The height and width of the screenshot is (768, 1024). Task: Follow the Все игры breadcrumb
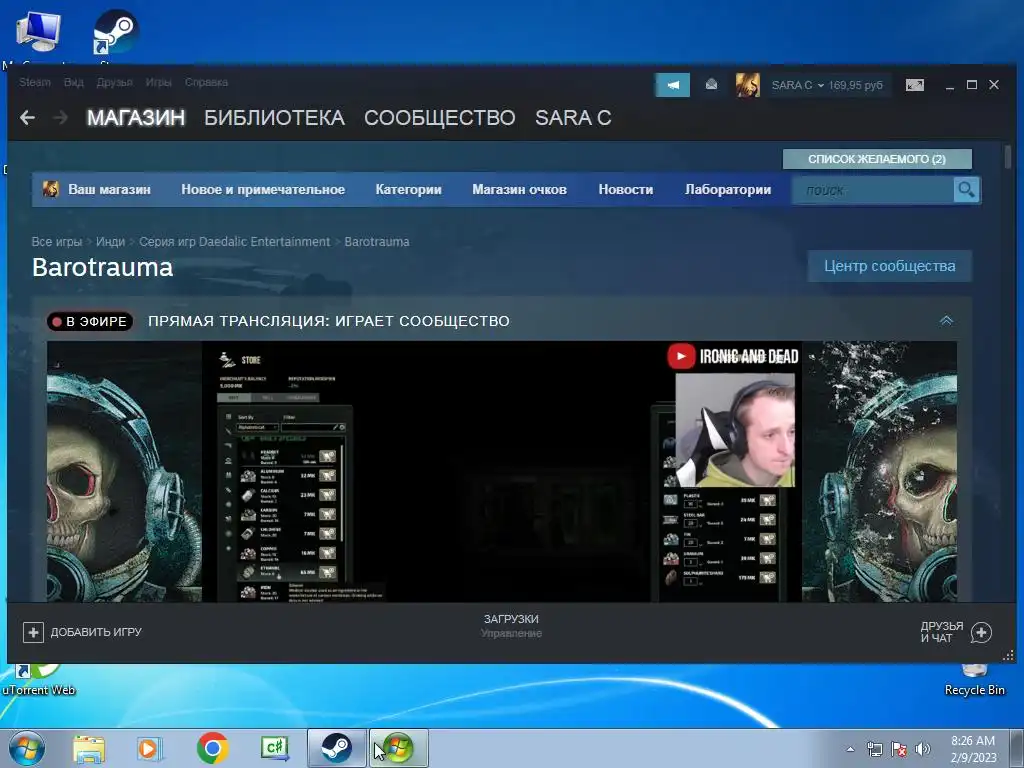click(x=57, y=242)
